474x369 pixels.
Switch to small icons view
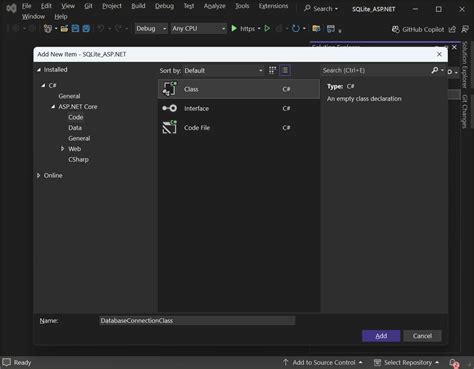point(272,70)
